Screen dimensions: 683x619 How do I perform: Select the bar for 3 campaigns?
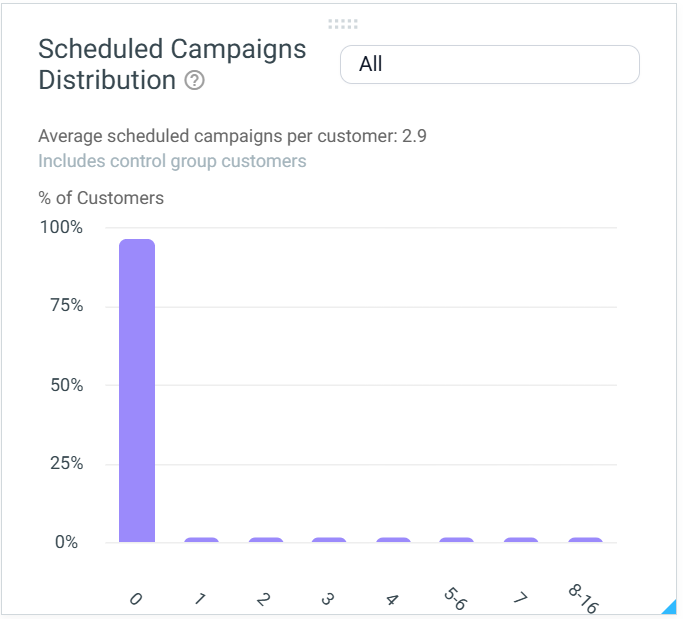click(x=329, y=540)
